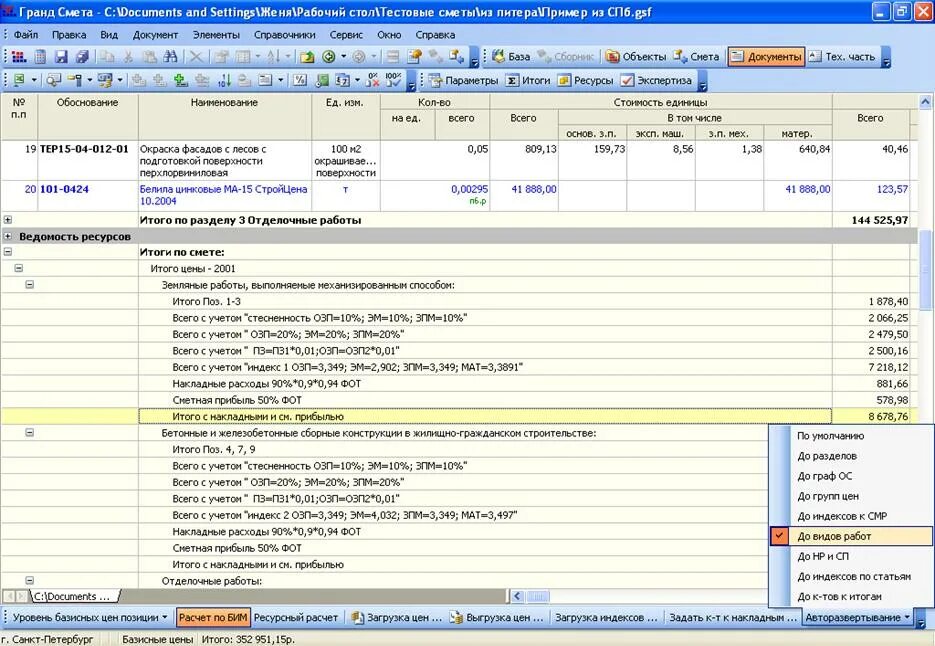Click the folder up-level icon
Image resolution: width=935 pixels, height=646 pixels.
pyautogui.click(x=307, y=57)
